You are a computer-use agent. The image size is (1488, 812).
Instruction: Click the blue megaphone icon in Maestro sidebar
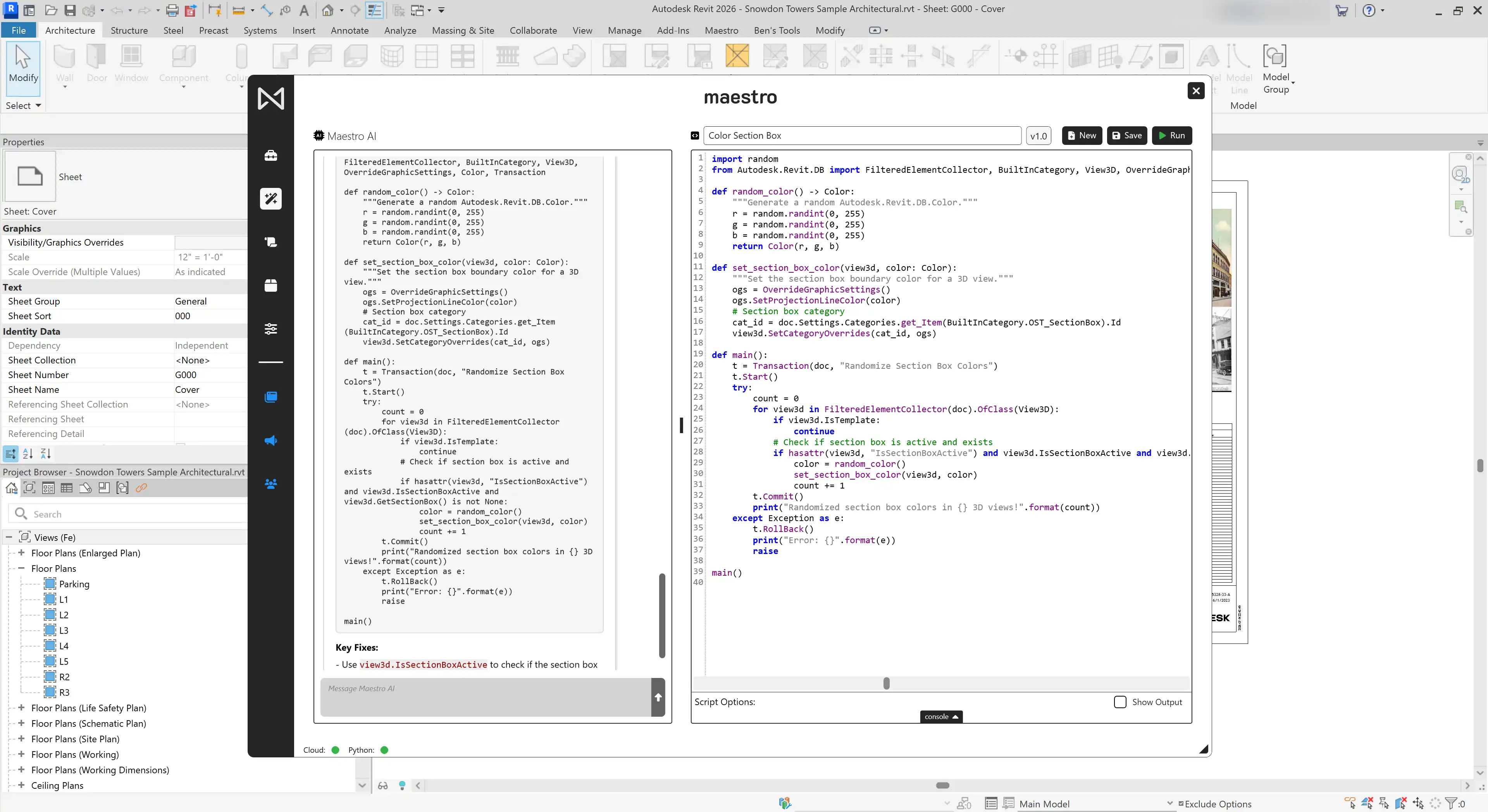coord(270,440)
